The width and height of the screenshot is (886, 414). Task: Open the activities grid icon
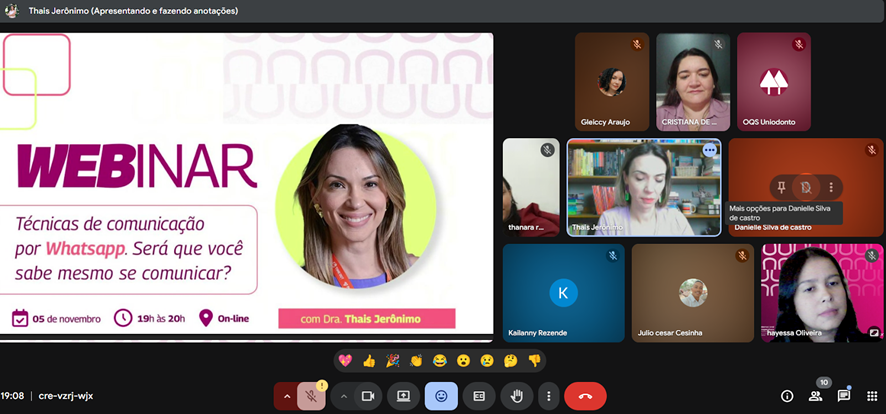872,396
